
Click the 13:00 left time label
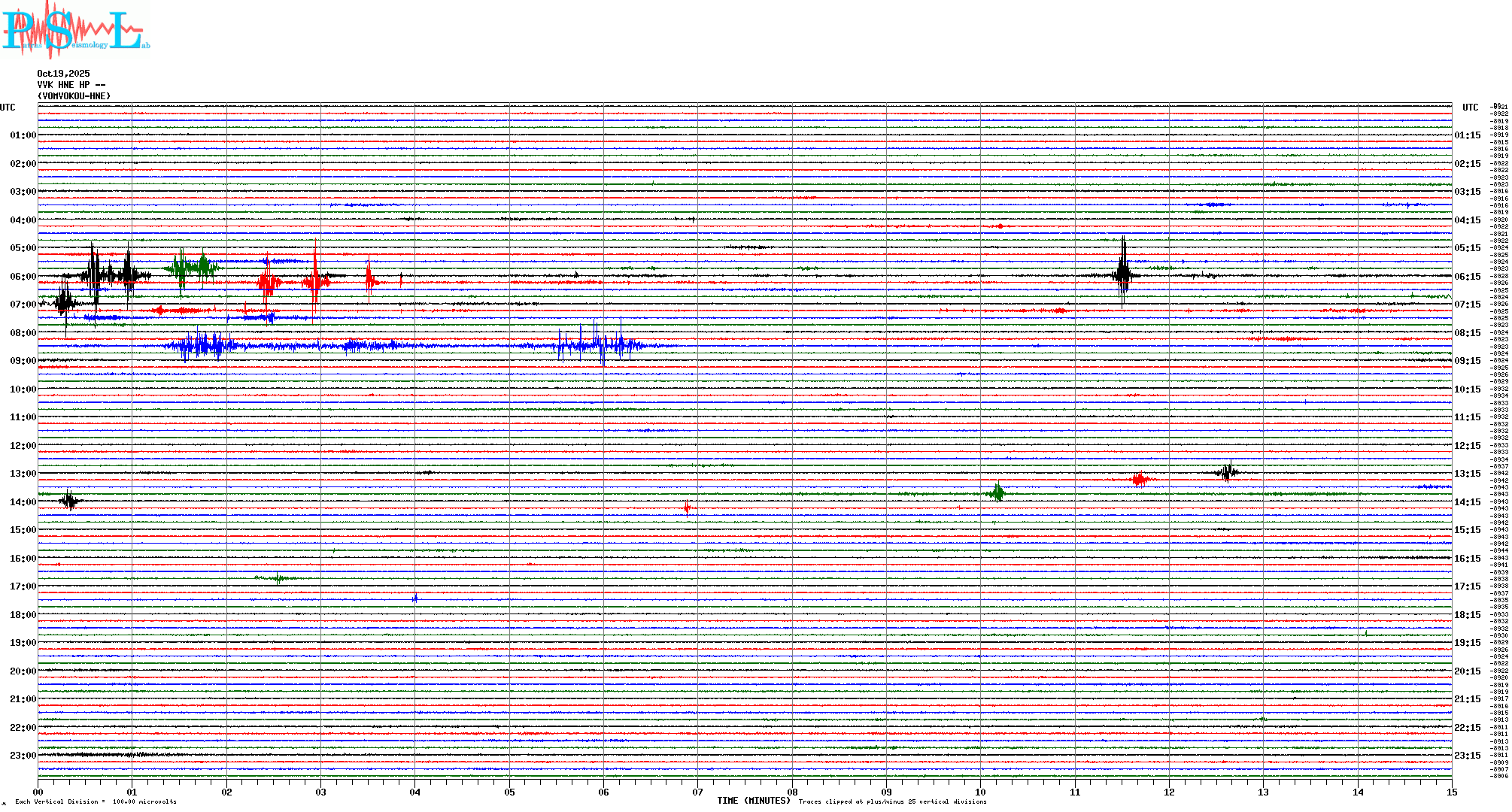(x=23, y=474)
